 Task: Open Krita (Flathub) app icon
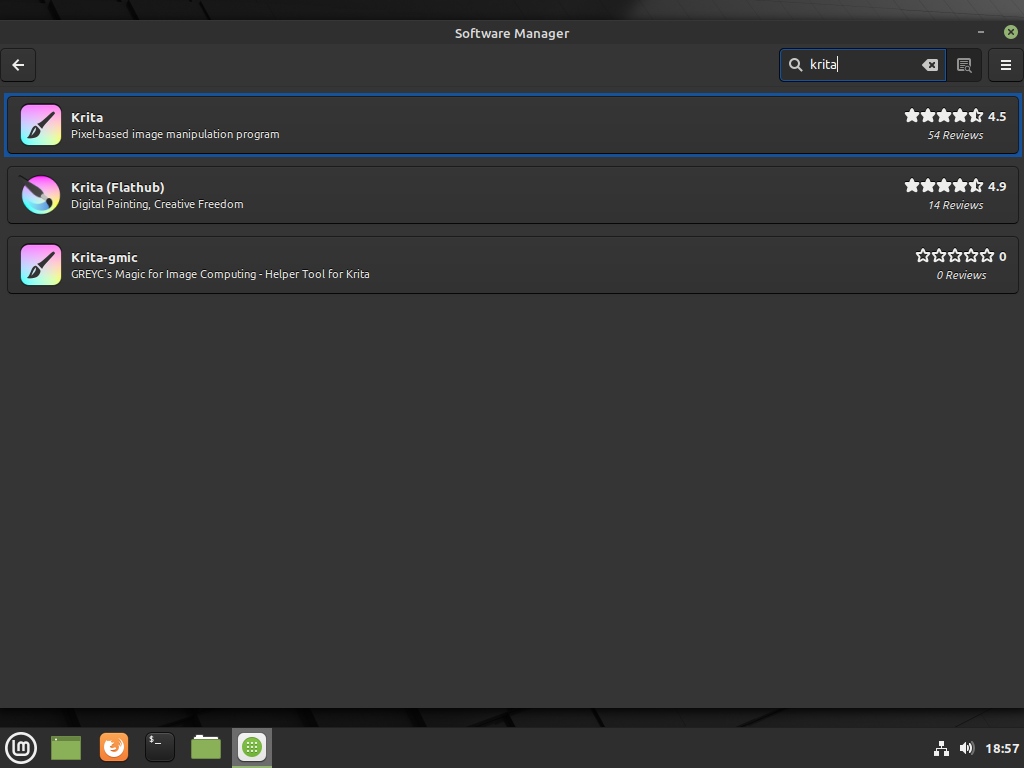click(x=40, y=195)
